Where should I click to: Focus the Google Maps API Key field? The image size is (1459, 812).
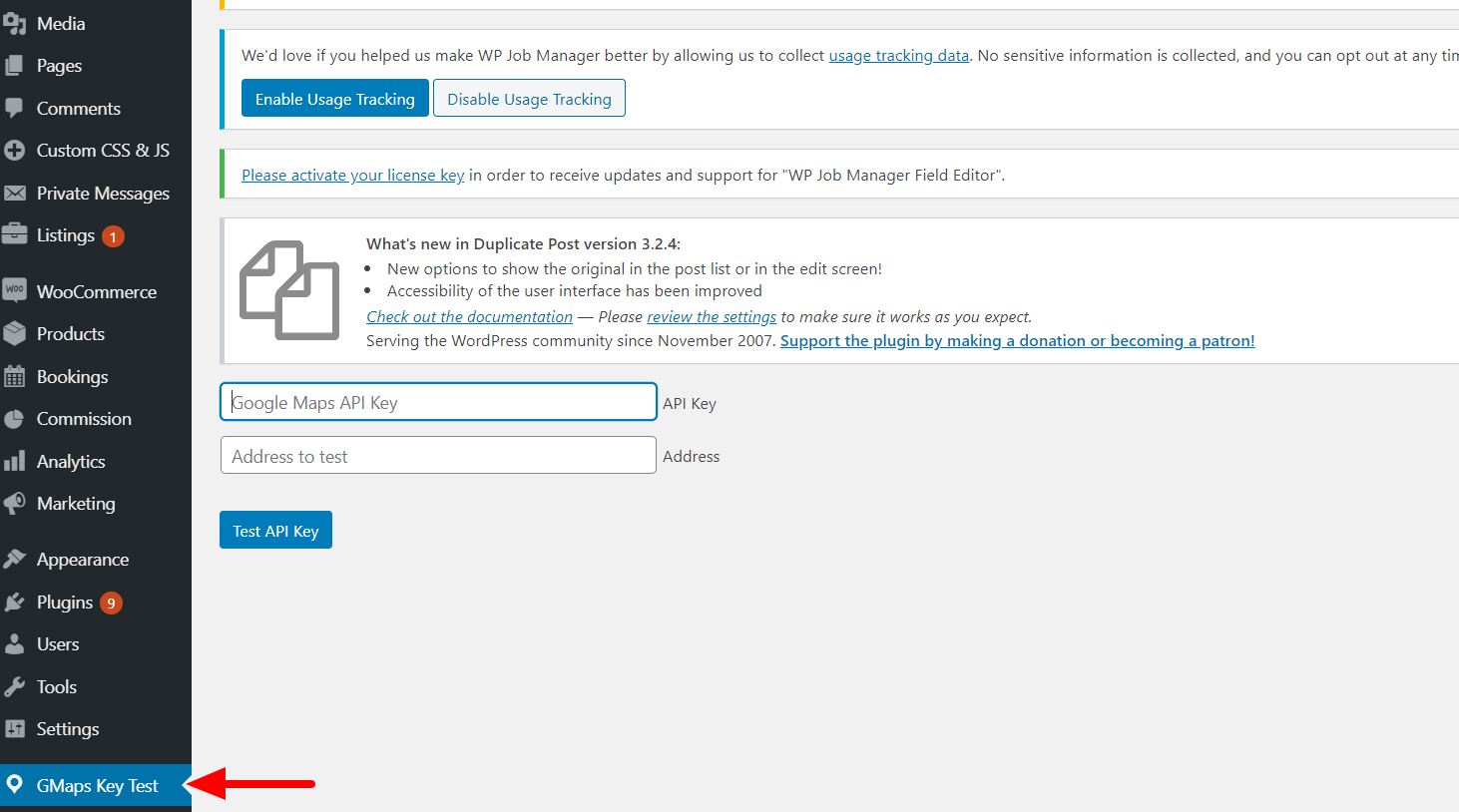point(438,402)
